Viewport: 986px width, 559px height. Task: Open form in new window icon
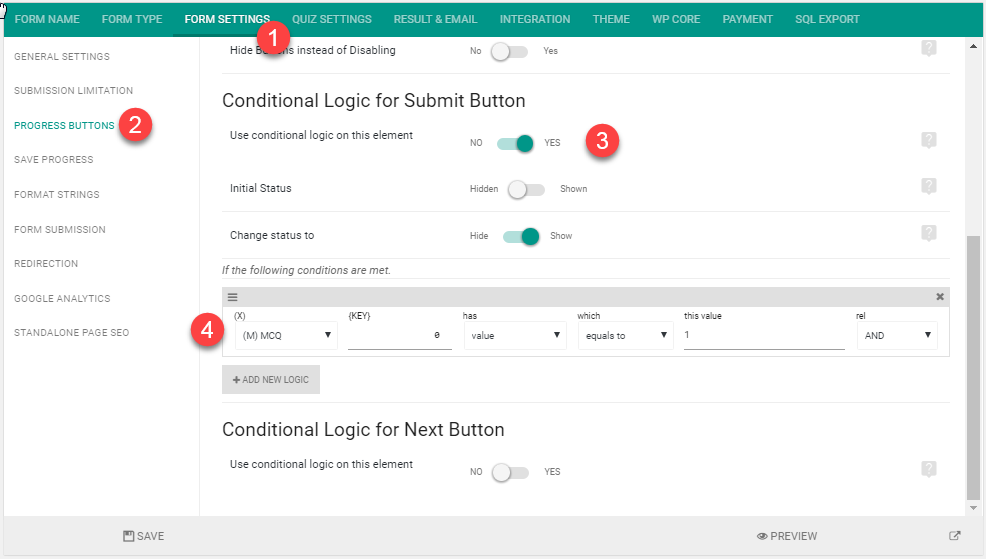click(954, 536)
